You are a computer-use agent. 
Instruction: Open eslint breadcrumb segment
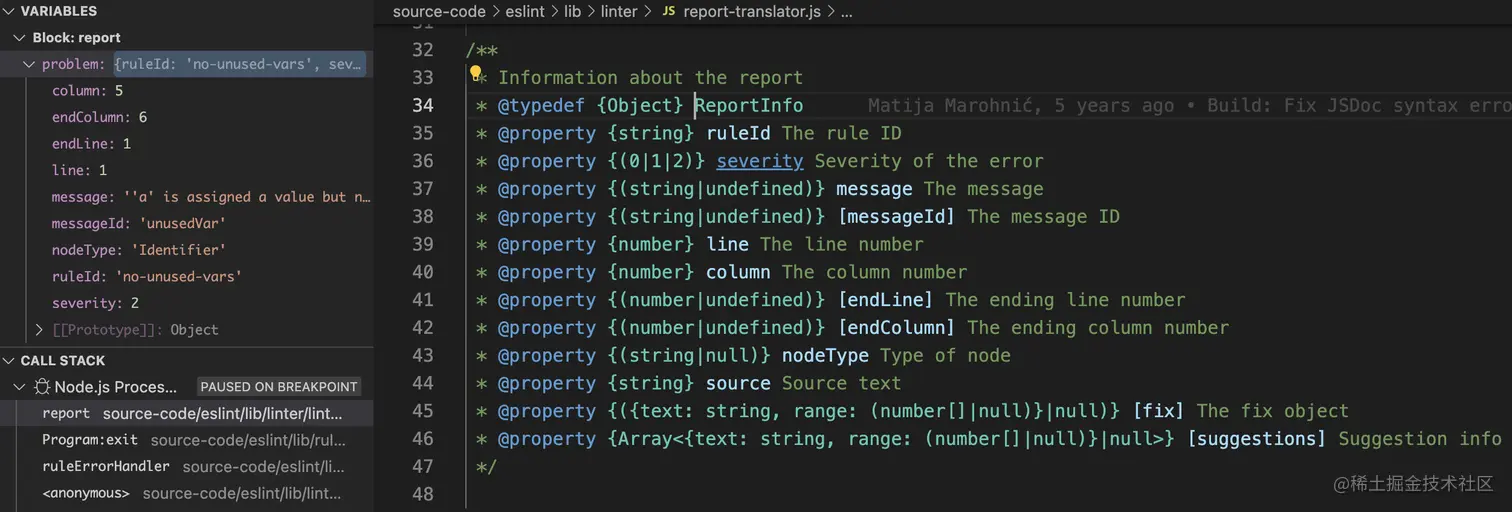[x=527, y=12]
